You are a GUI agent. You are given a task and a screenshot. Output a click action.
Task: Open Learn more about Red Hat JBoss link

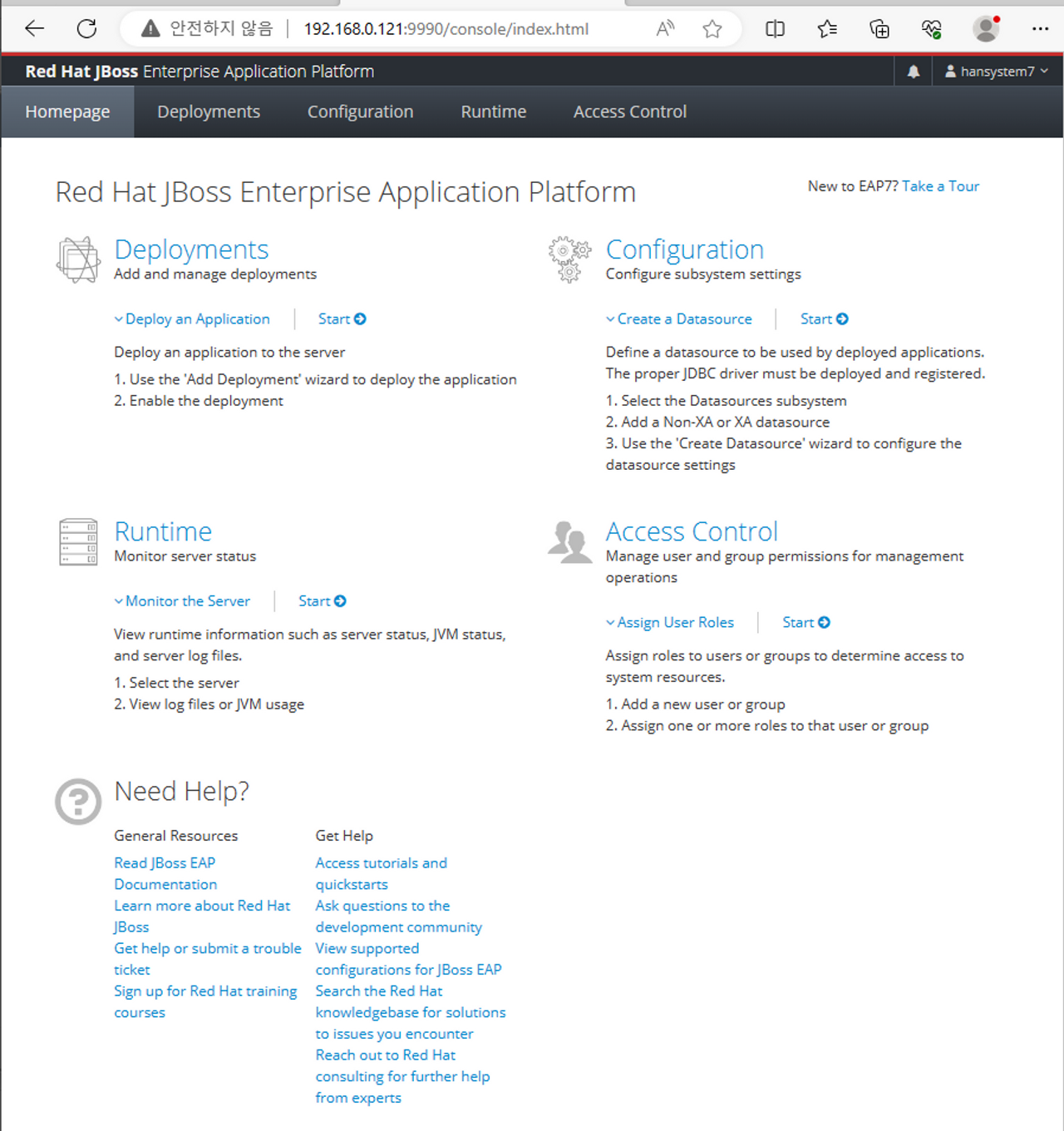click(x=202, y=916)
